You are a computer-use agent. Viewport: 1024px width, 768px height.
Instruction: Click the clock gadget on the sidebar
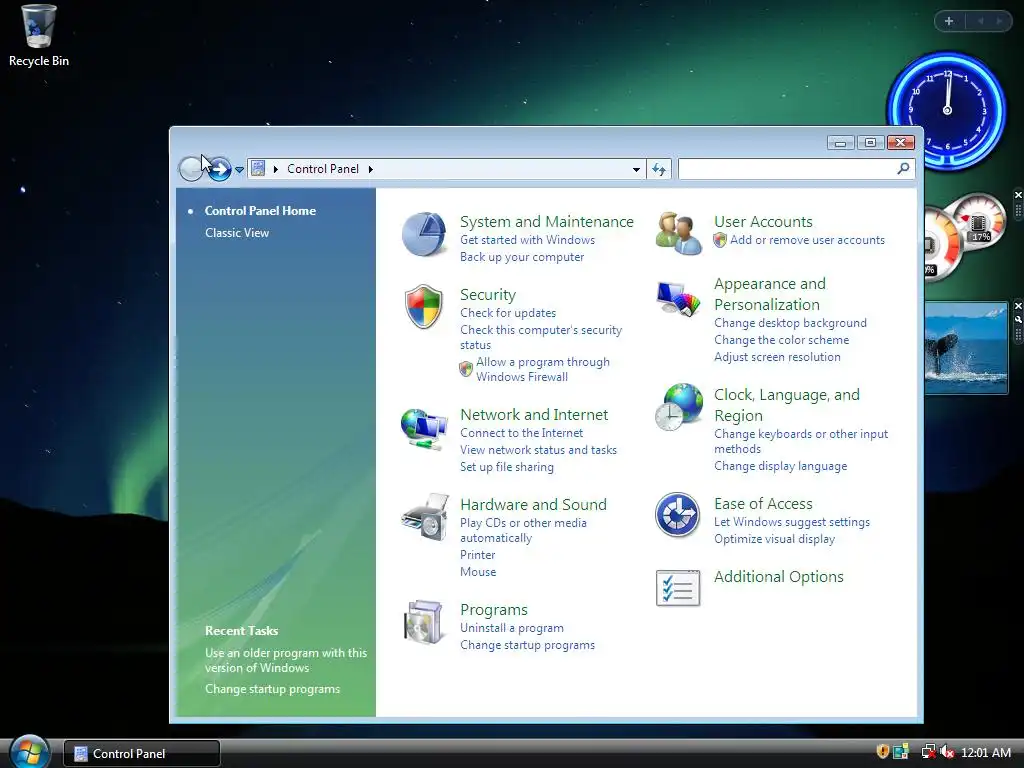(947, 110)
